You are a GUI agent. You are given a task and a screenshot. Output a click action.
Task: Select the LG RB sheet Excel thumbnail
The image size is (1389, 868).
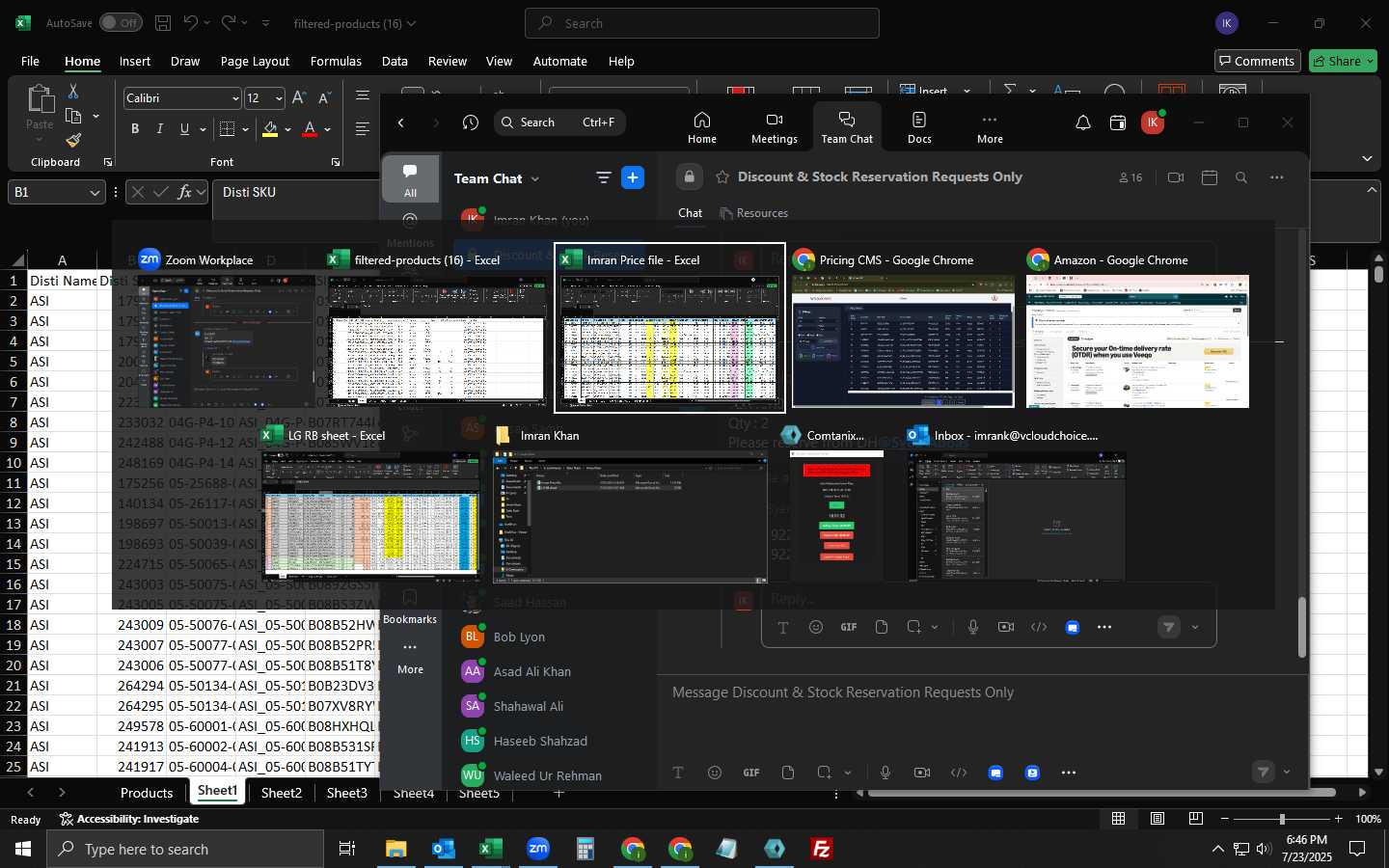[371, 504]
